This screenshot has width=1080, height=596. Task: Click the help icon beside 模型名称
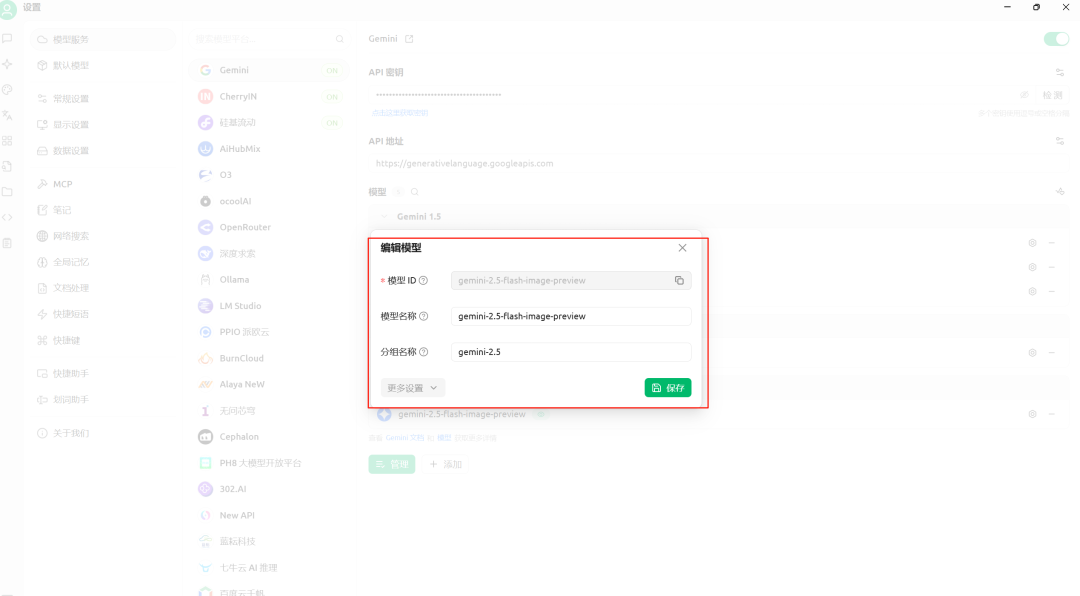coord(424,316)
